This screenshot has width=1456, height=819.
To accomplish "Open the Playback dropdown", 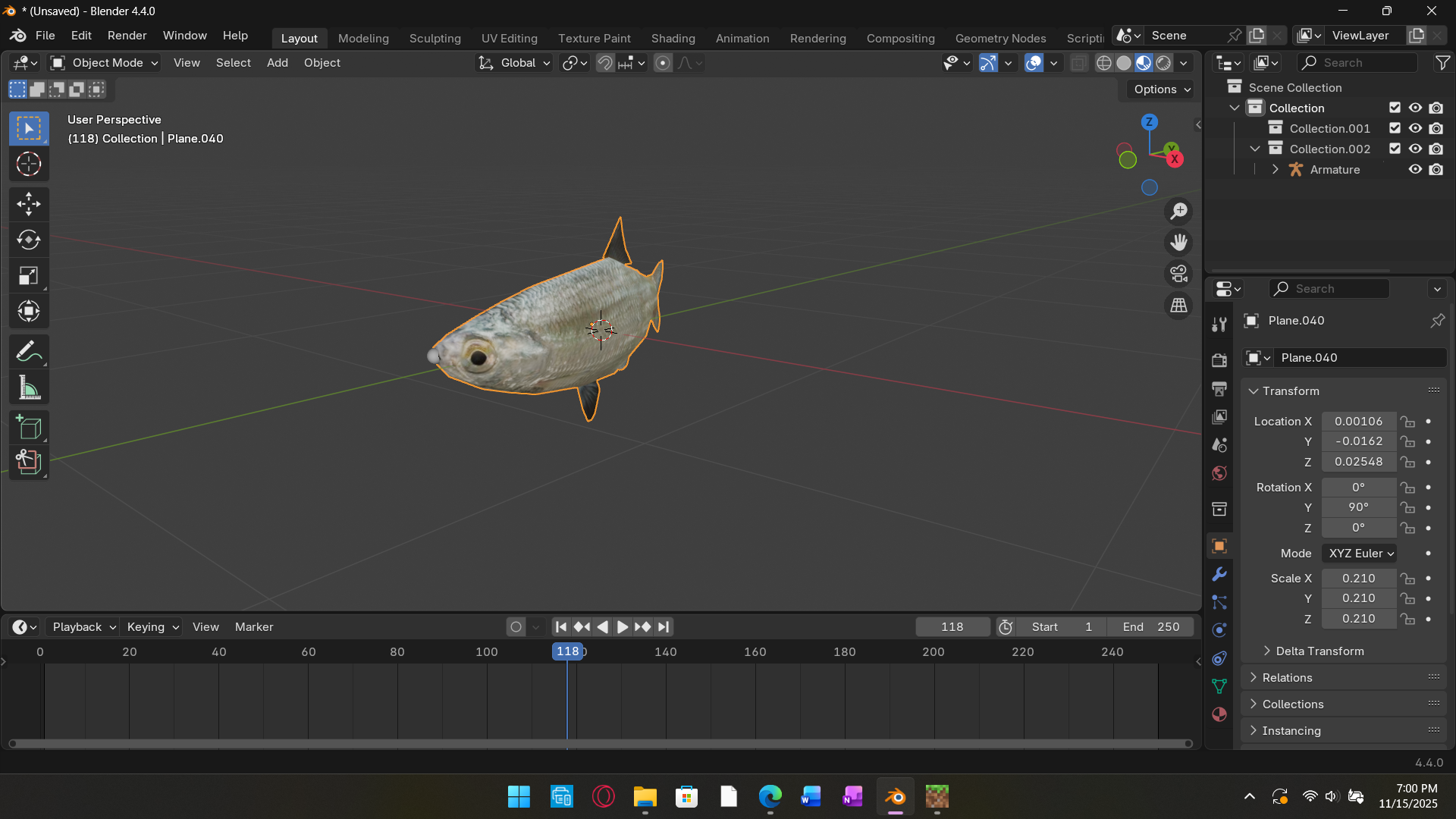I will tap(83, 627).
